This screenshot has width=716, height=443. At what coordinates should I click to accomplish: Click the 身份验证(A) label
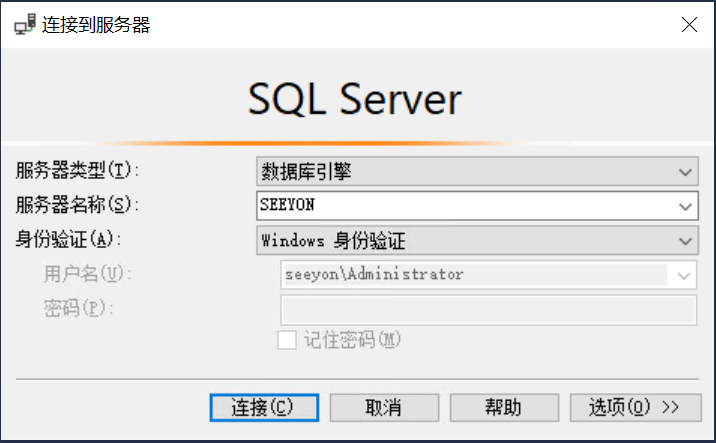click(67, 239)
